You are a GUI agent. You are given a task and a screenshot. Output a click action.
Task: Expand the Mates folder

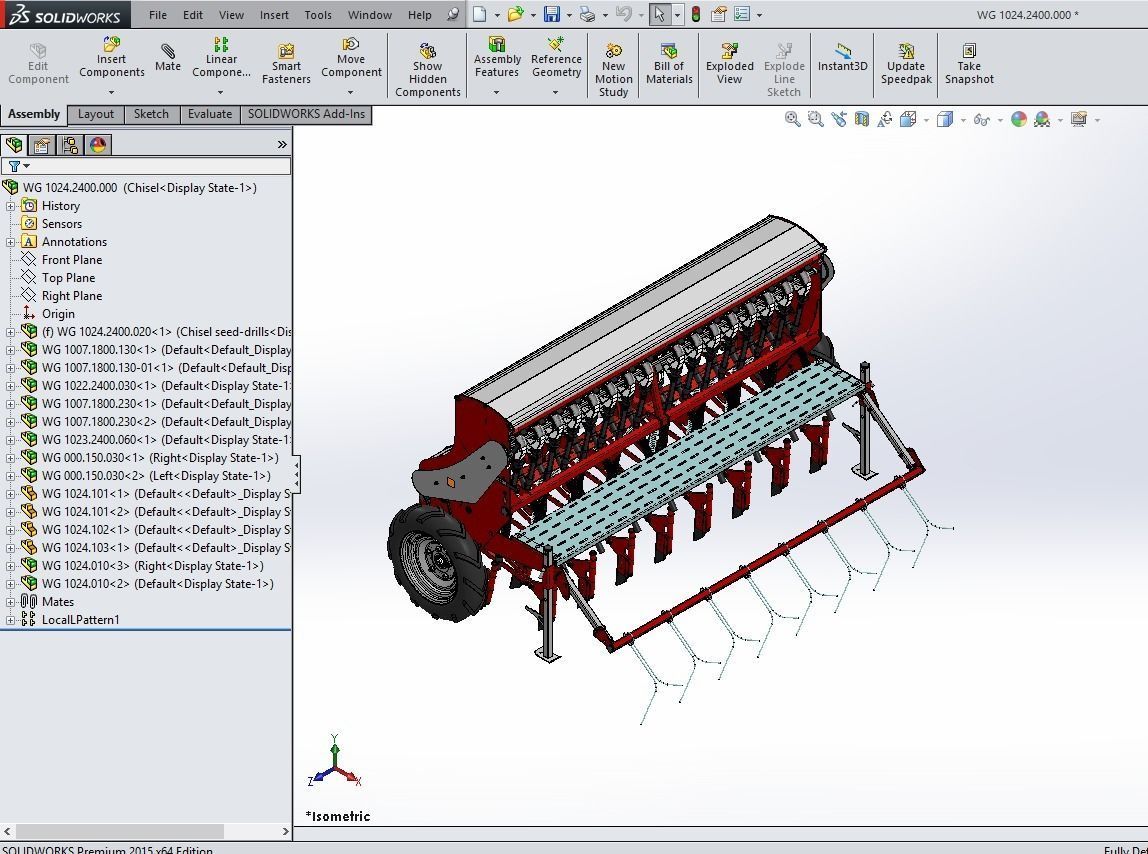[10, 602]
